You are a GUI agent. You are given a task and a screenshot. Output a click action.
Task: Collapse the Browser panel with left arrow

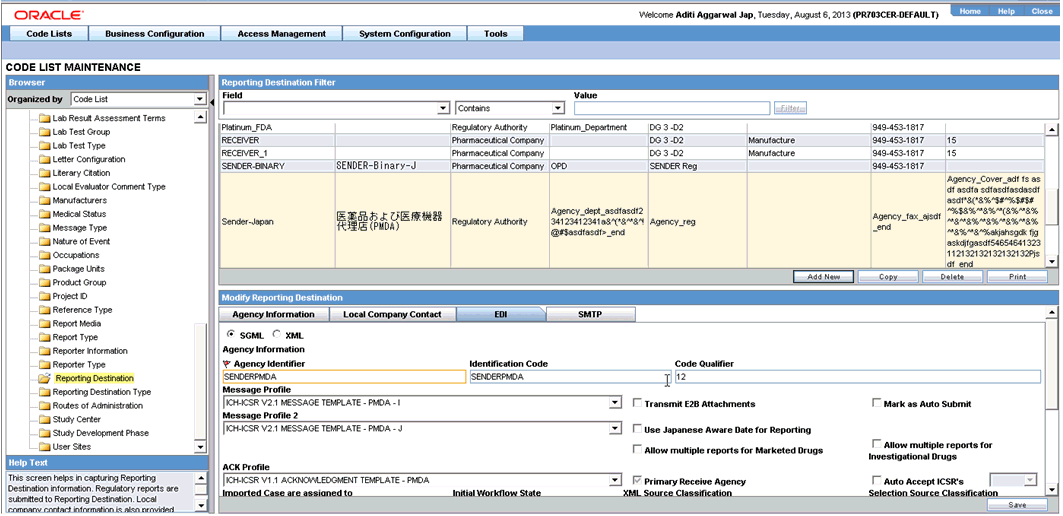point(212,100)
